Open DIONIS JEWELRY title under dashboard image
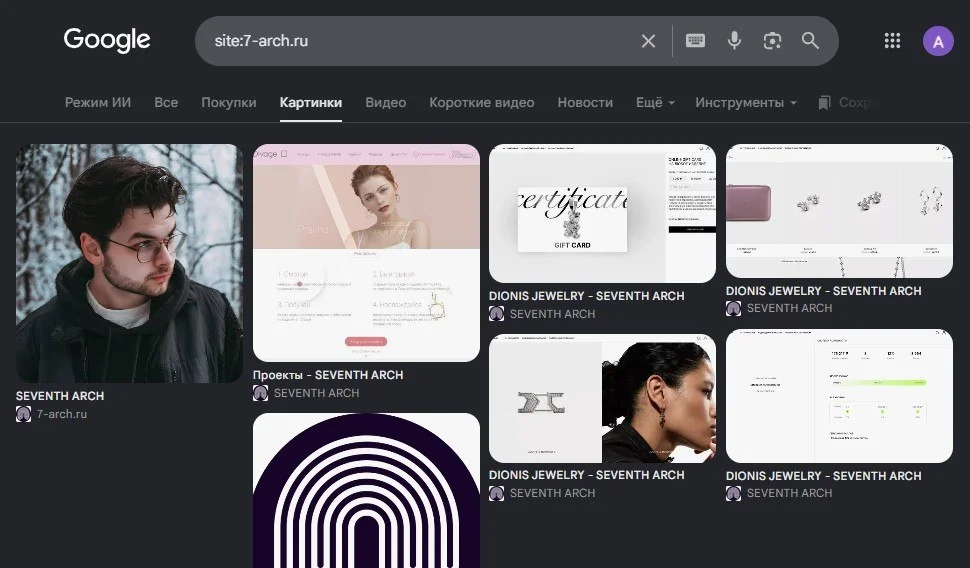 click(823, 476)
